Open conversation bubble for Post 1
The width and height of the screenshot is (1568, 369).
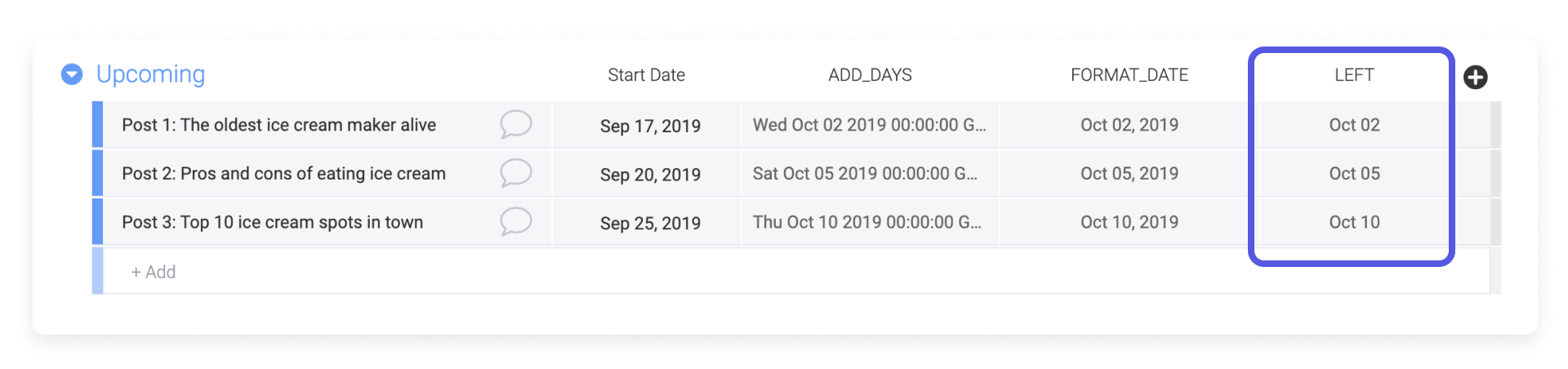pyautogui.click(x=515, y=125)
